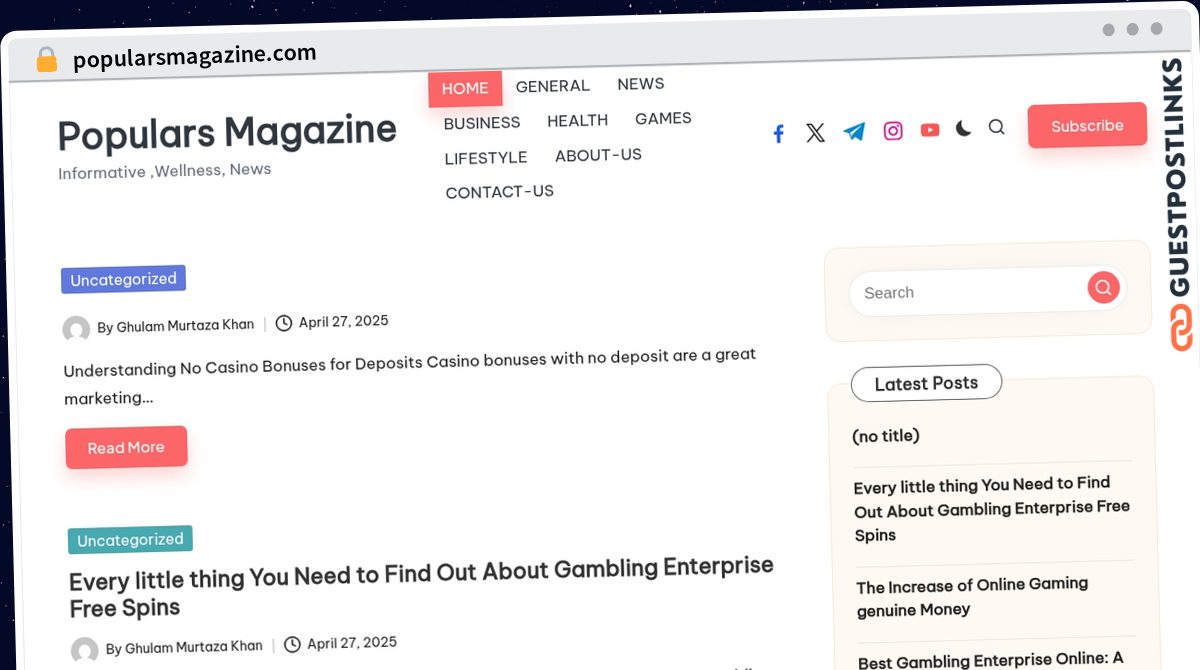Open the blue Uncategorized category tag
This screenshot has height=670, width=1200.
(123, 279)
